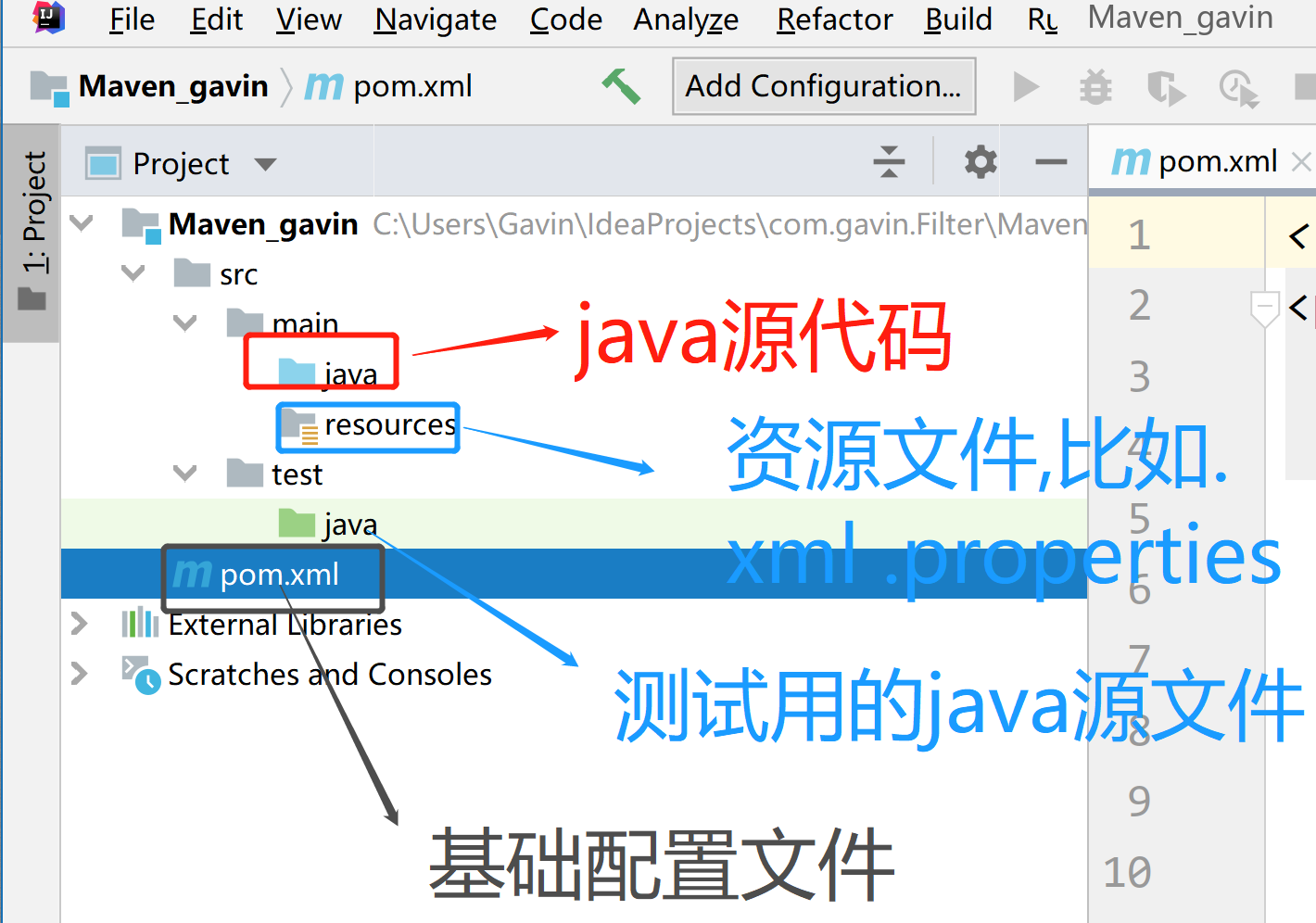The image size is (1316, 923).
Task: Click the IntelliJ IDEA logo icon
Action: pos(48,17)
